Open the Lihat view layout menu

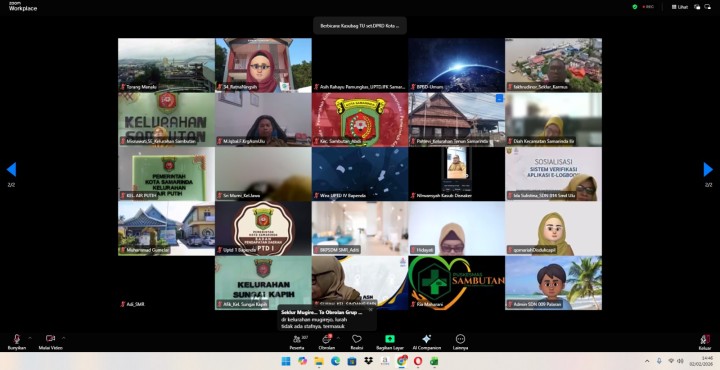coord(680,7)
